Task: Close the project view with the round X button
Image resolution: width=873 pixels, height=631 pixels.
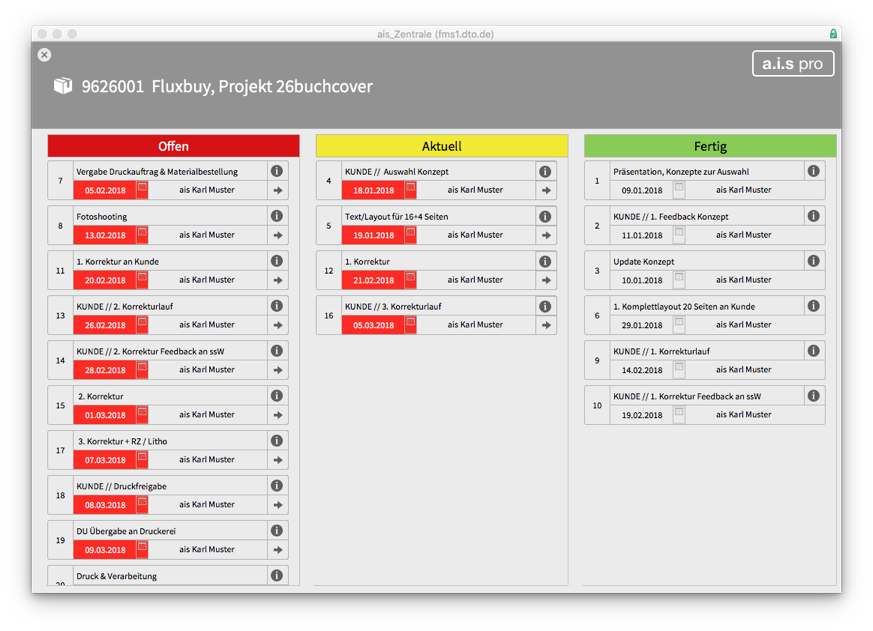Action: [45, 55]
